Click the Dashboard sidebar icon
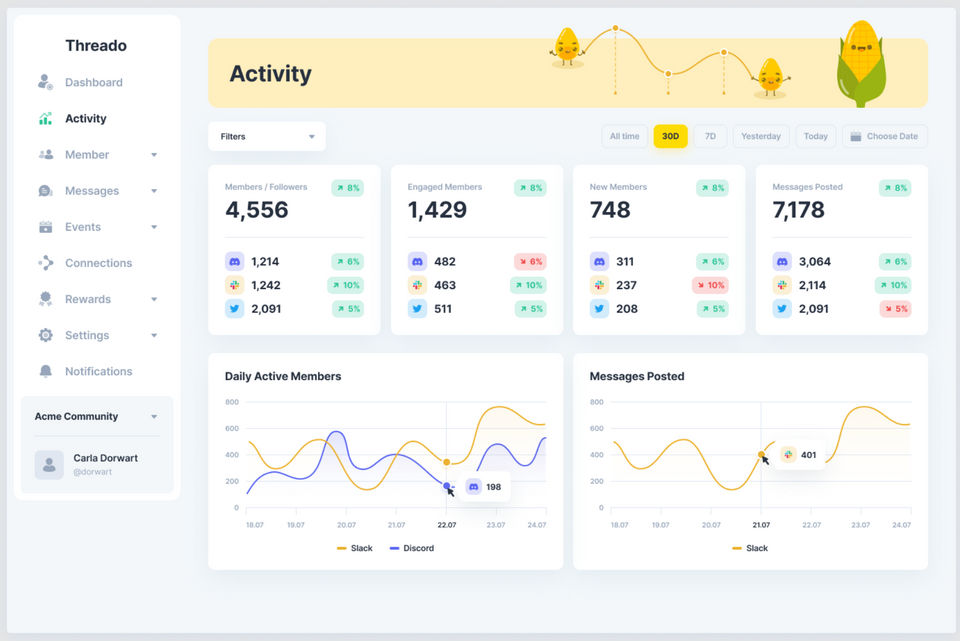Image resolution: width=960 pixels, height=641 pixels. (x=45, y=82)
